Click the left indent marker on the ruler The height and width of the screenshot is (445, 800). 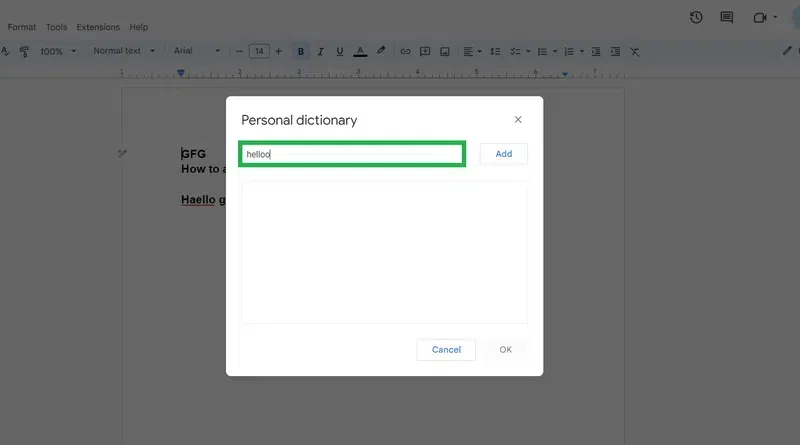181,73
